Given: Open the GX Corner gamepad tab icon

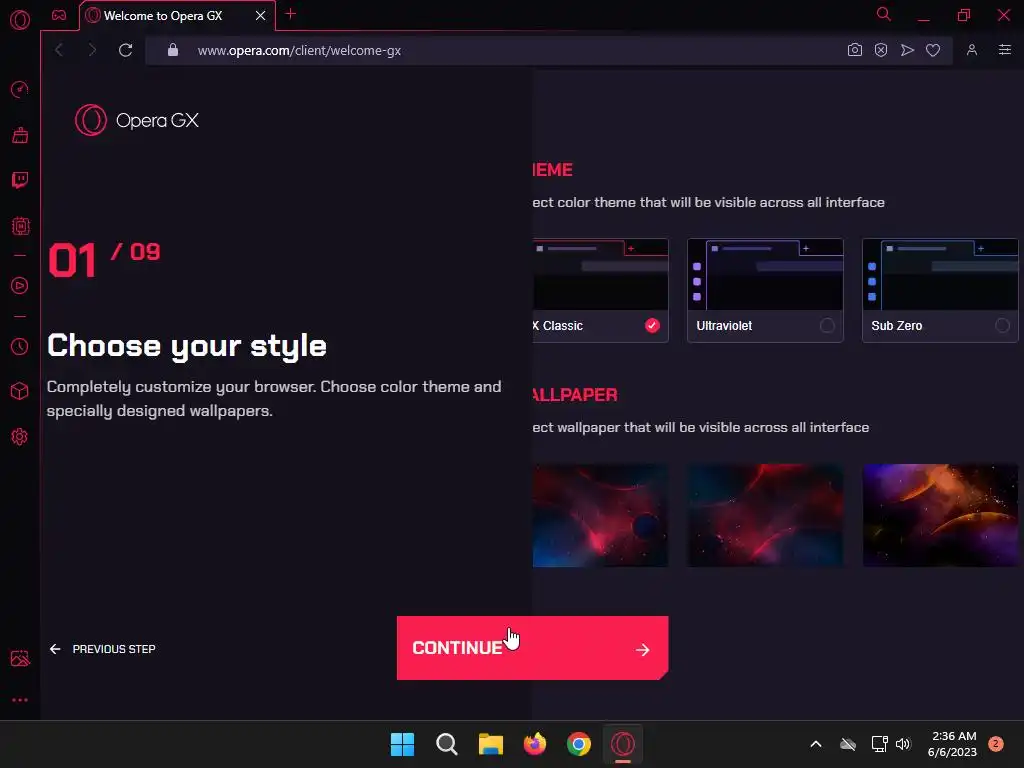Looking at the screenshot, I should 59,15.
